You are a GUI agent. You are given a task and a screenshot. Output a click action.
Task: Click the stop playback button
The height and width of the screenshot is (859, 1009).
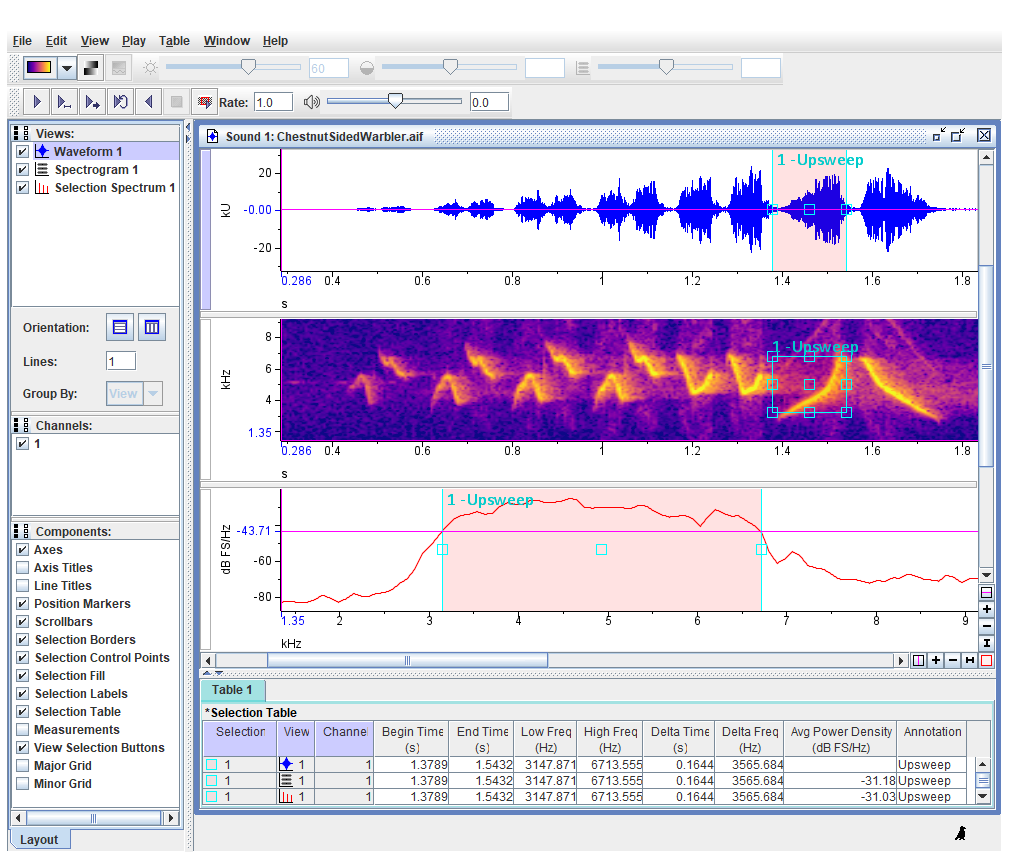(x=176, y=102)
